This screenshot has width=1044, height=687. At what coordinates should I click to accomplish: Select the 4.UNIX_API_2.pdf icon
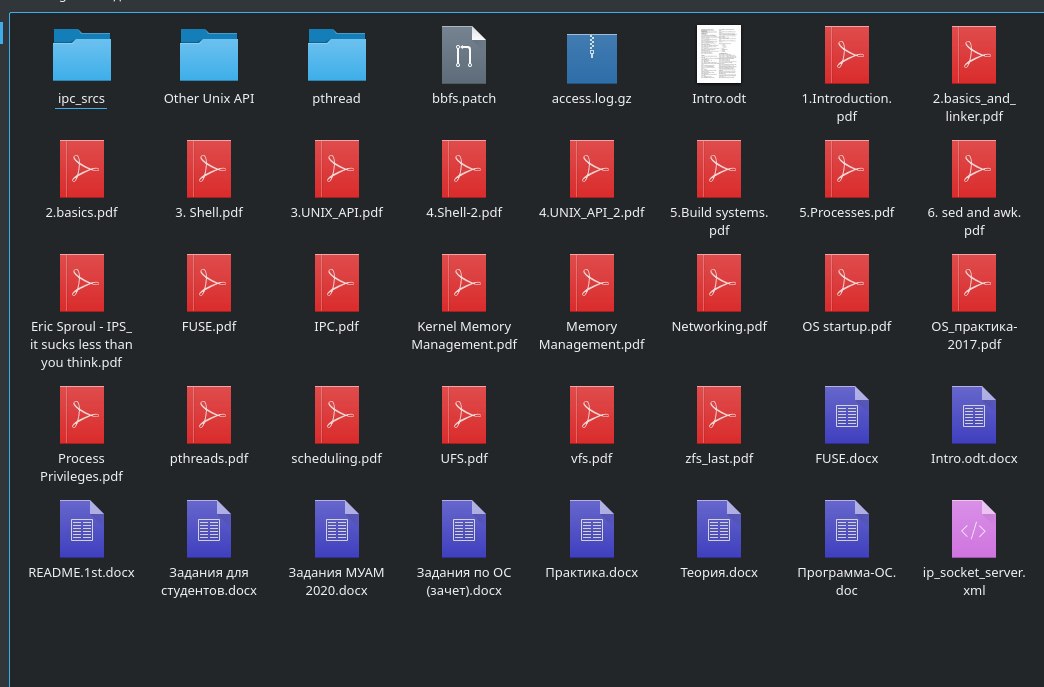click(591, 169)
